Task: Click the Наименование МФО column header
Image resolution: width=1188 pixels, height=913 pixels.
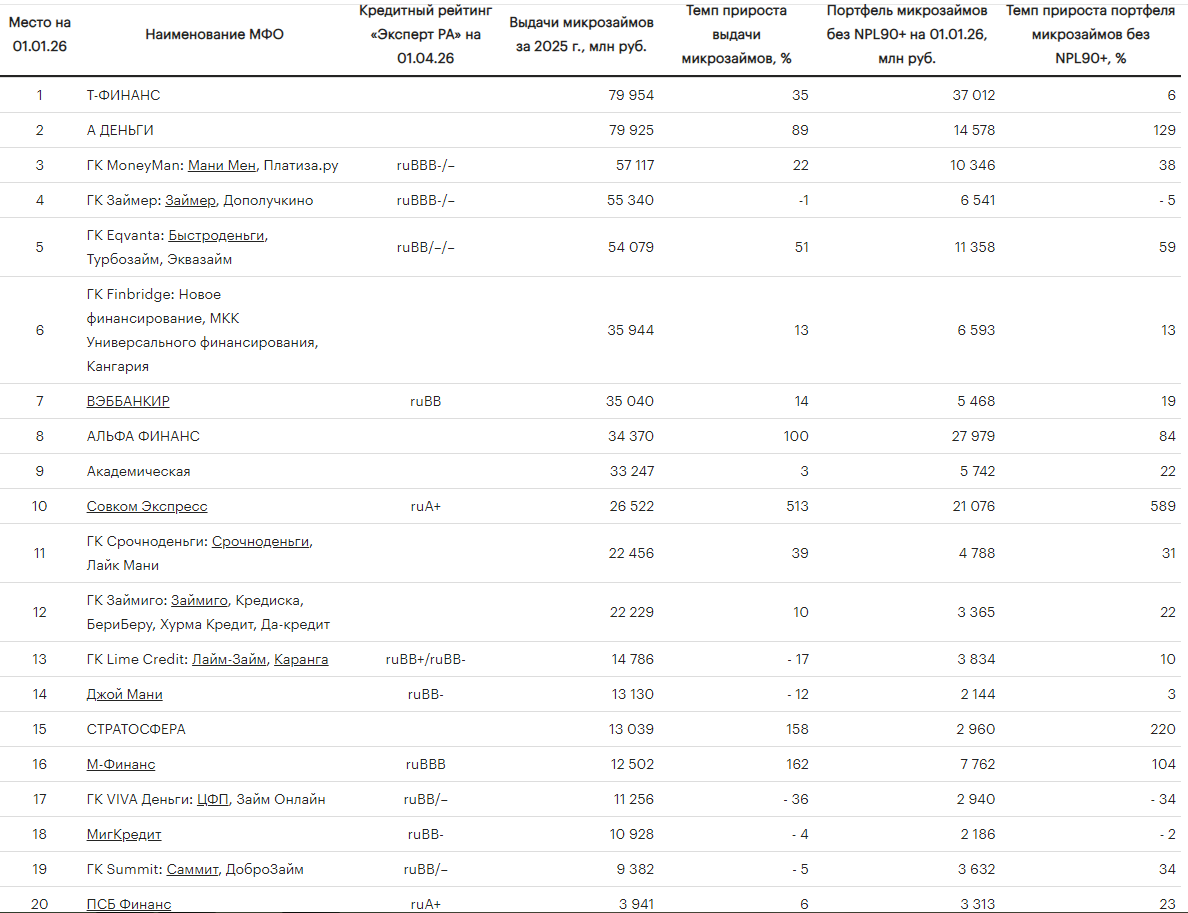Action: [x=214, y=35]
